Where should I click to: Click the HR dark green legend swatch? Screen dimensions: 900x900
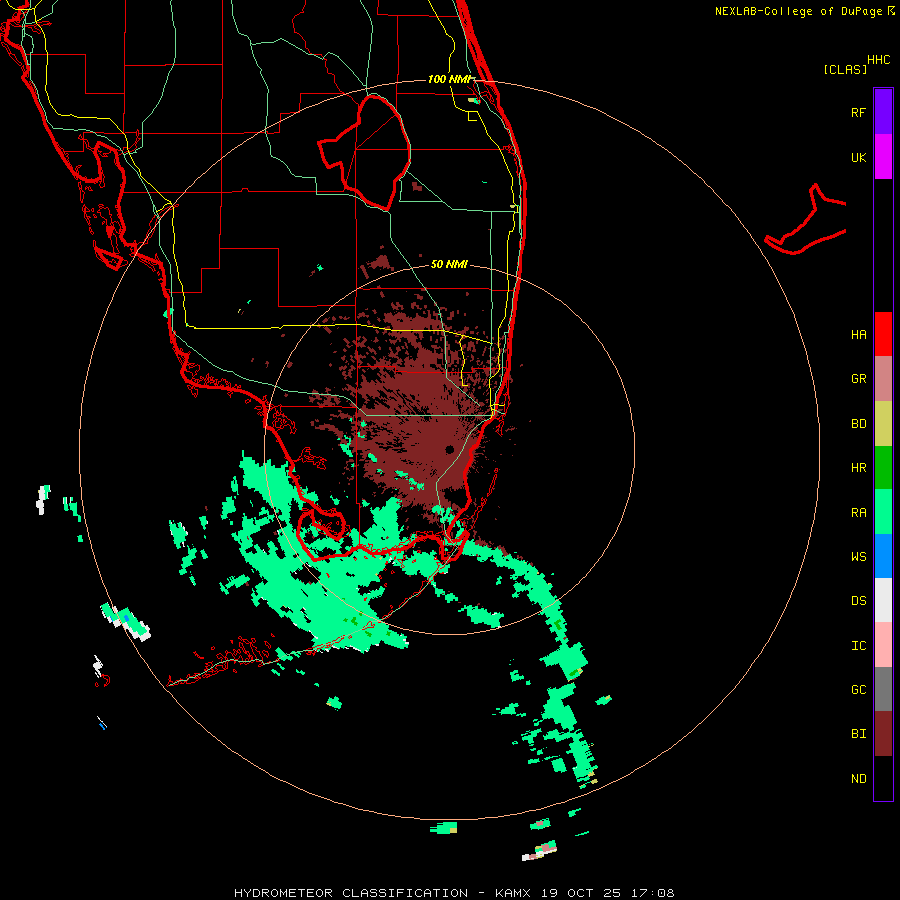coord(883,468)
